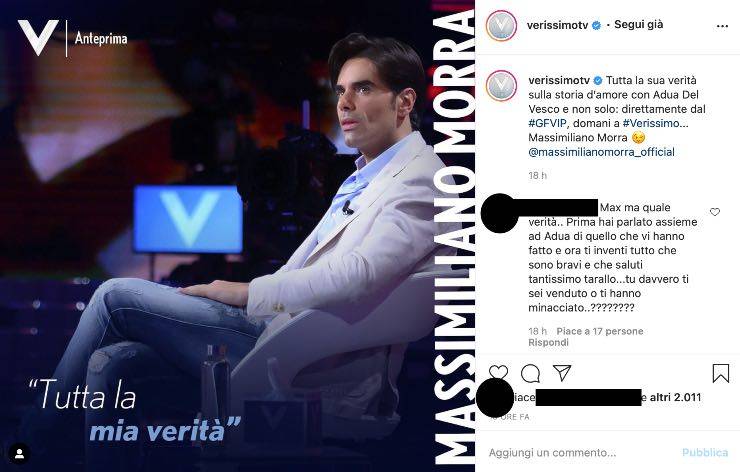Save the post with the bookmark icon
The width and height of the screenshot is (740, 472).
(x=721, y=373)
